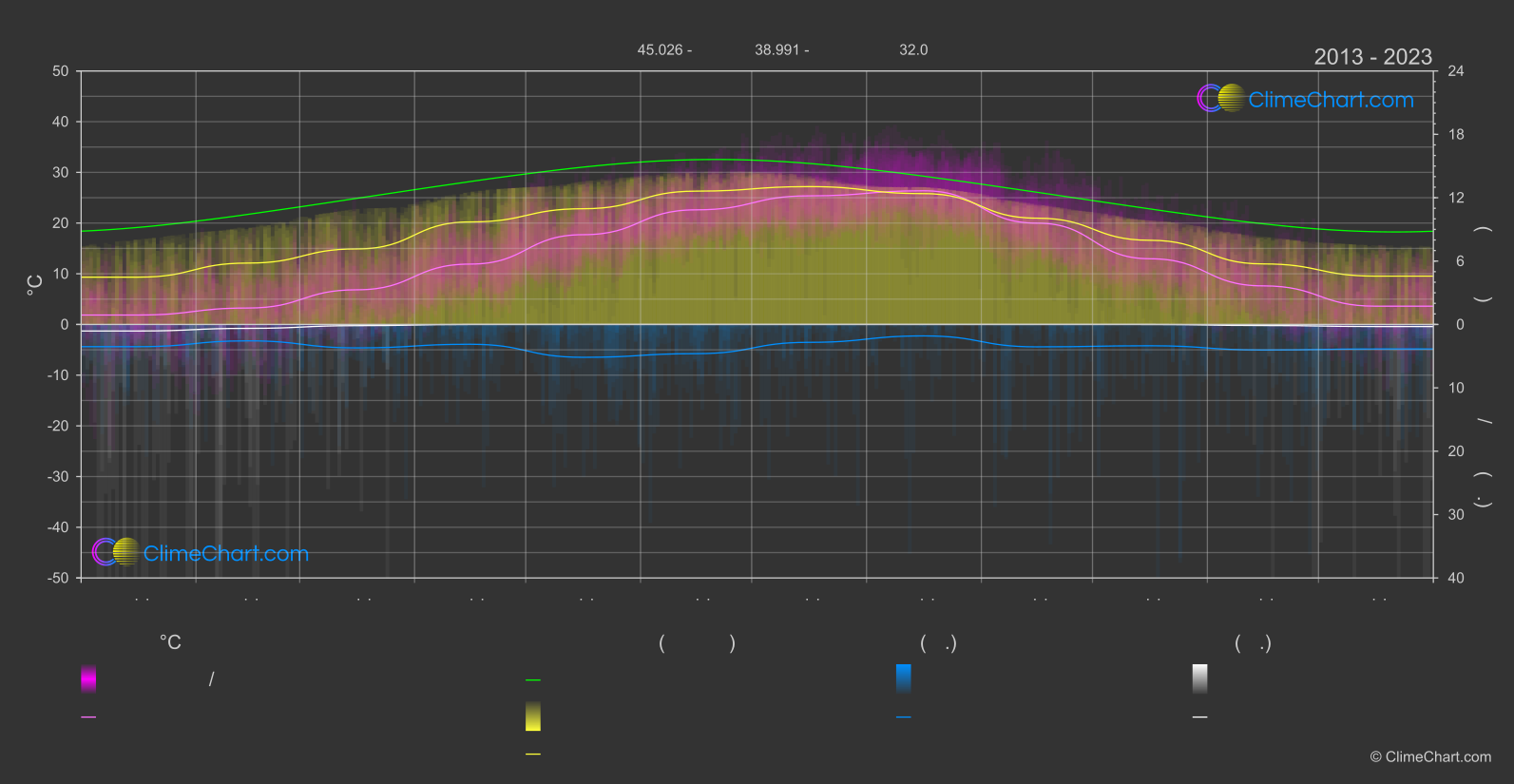Click the green line legend marker
The height and width of the screenshot is (784, 1514).
pyautogui.click(x=533, y=680)
